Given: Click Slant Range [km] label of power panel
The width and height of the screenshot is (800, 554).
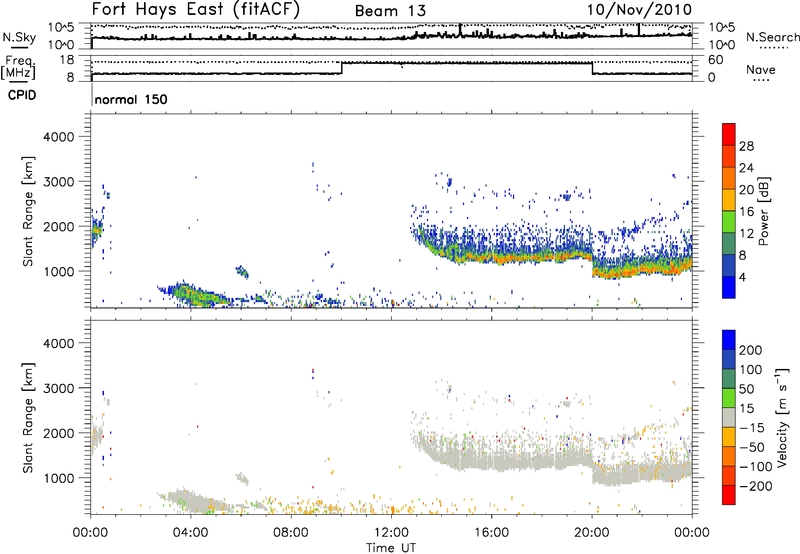Looking at the screenshot, I should [28, 211].
